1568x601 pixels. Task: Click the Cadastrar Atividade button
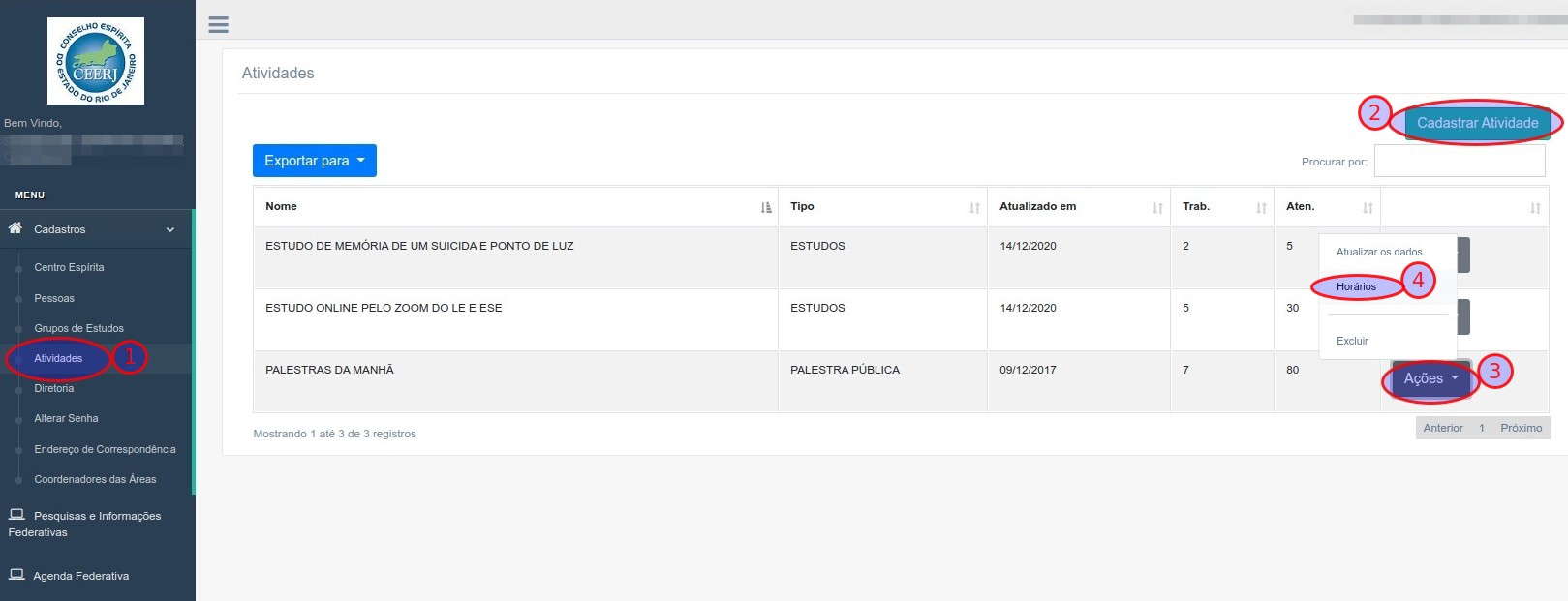pos(1477,123)
